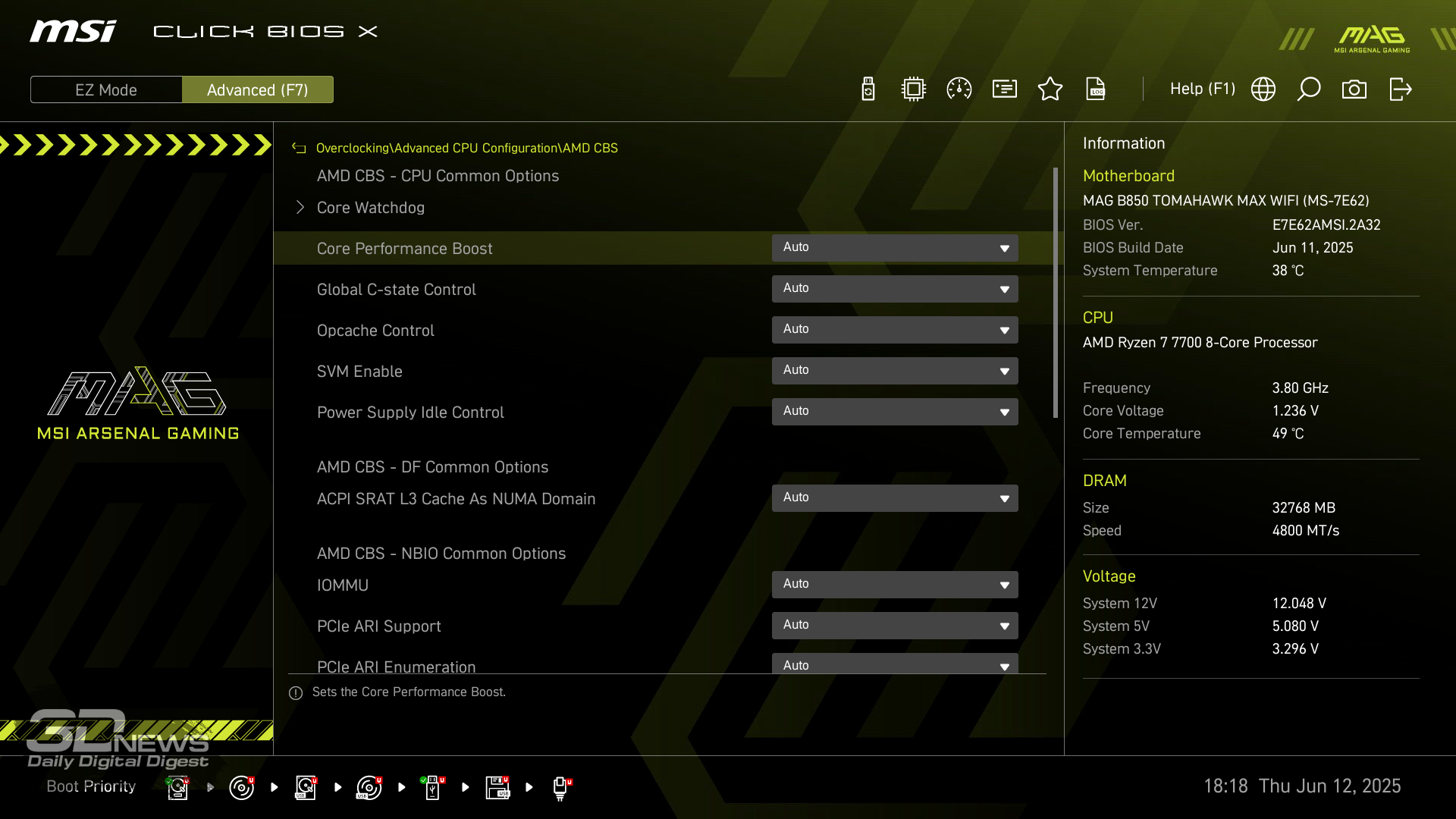The height and width of the screenshot is (819, 1456).
Task: Click DRAM speed value 4800 MT/s
Action: point(1305,531)
